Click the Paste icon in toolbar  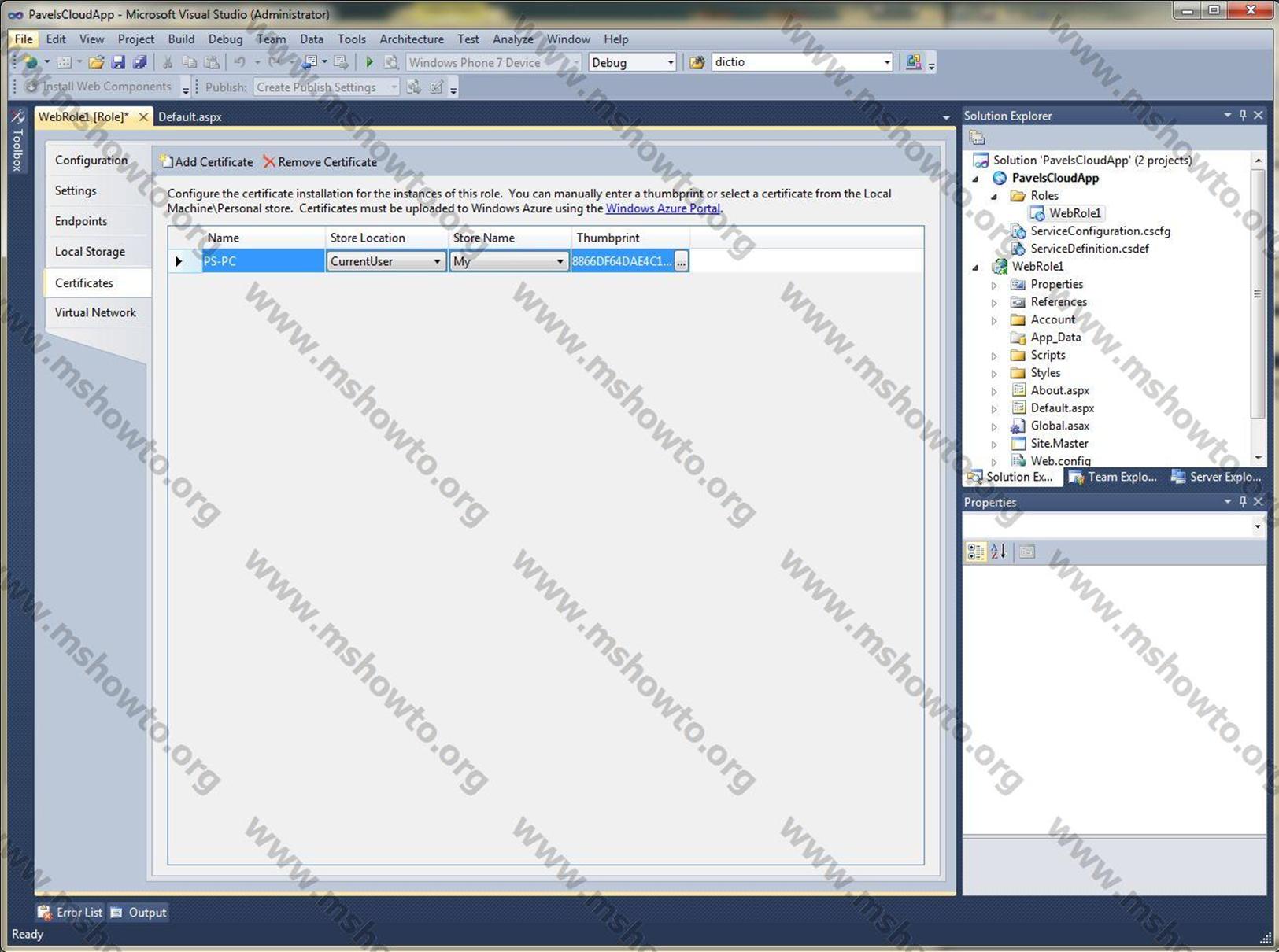[212, 62]
